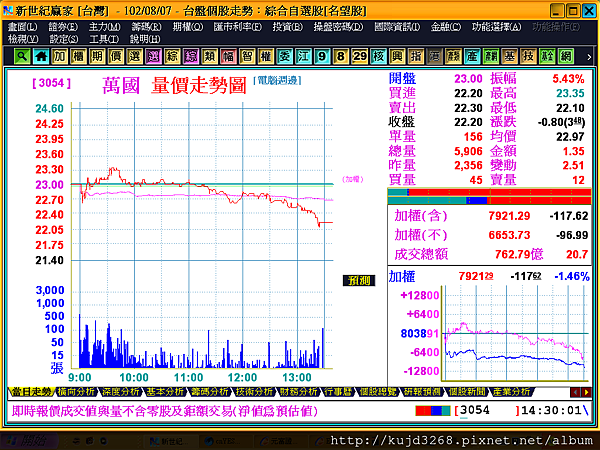Click the home icon in the toolbar

coord(41,56)
